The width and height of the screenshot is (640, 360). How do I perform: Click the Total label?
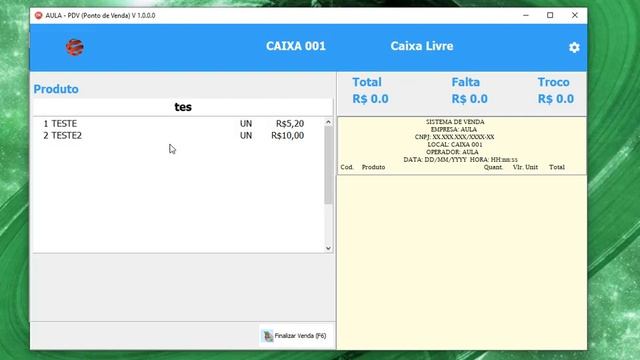click(367, 82)
